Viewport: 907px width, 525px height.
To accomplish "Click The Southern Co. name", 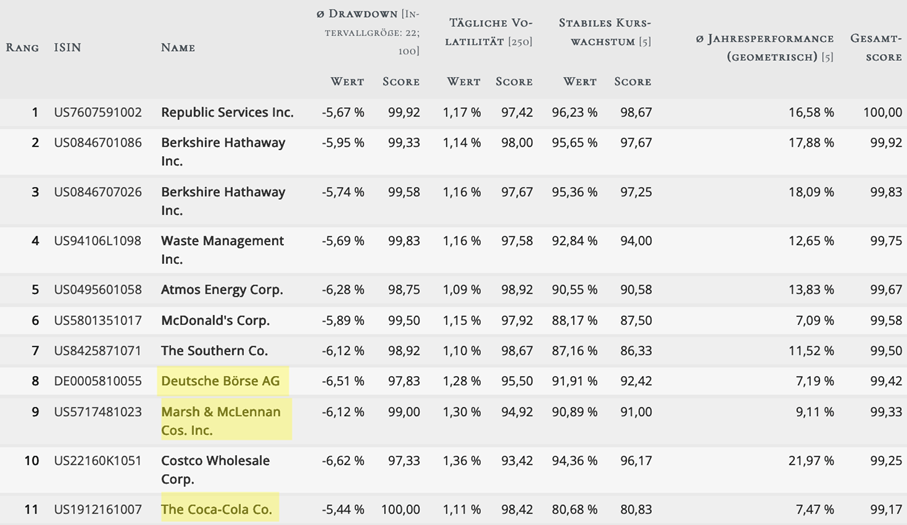I will click(215, 351).
